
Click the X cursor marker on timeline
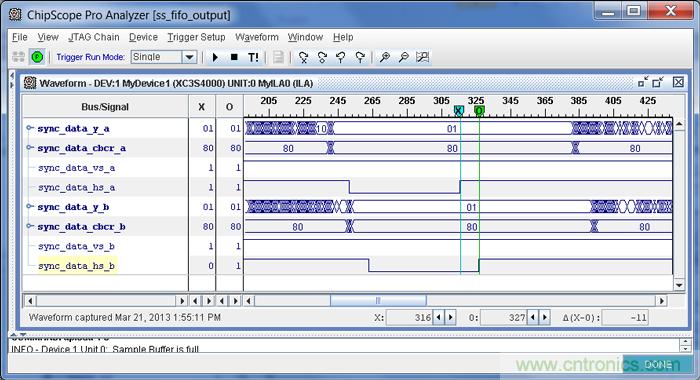click(x=458, y=110)
